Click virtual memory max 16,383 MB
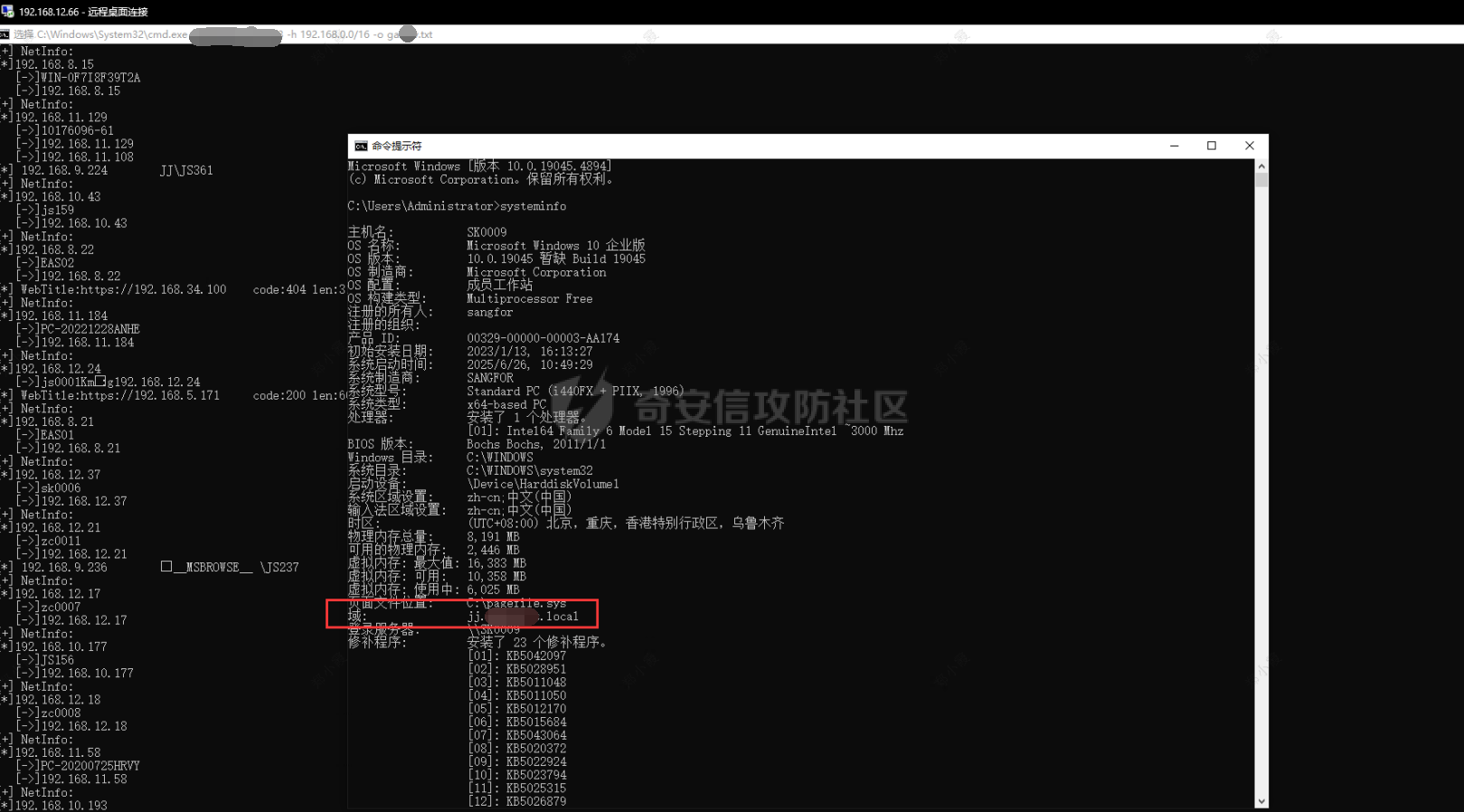Viewport: 1464px width, 812px height. [496, 563]
